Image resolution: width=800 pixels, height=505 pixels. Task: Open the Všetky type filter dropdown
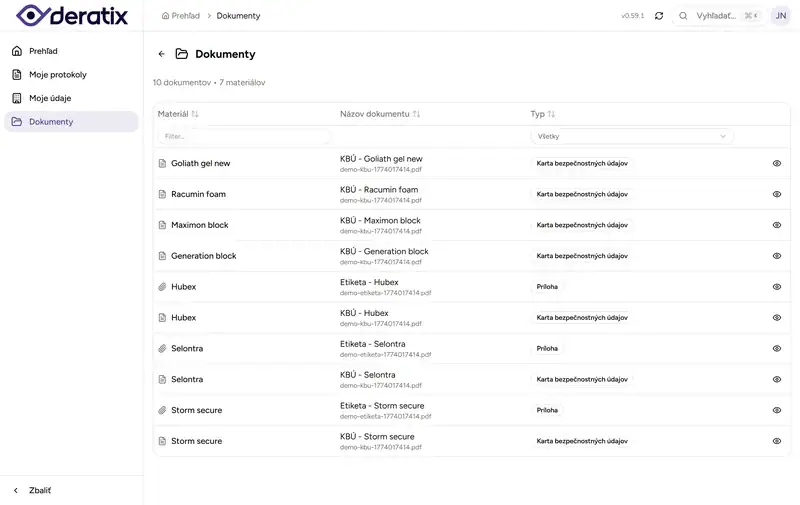(x=632, y=136)
